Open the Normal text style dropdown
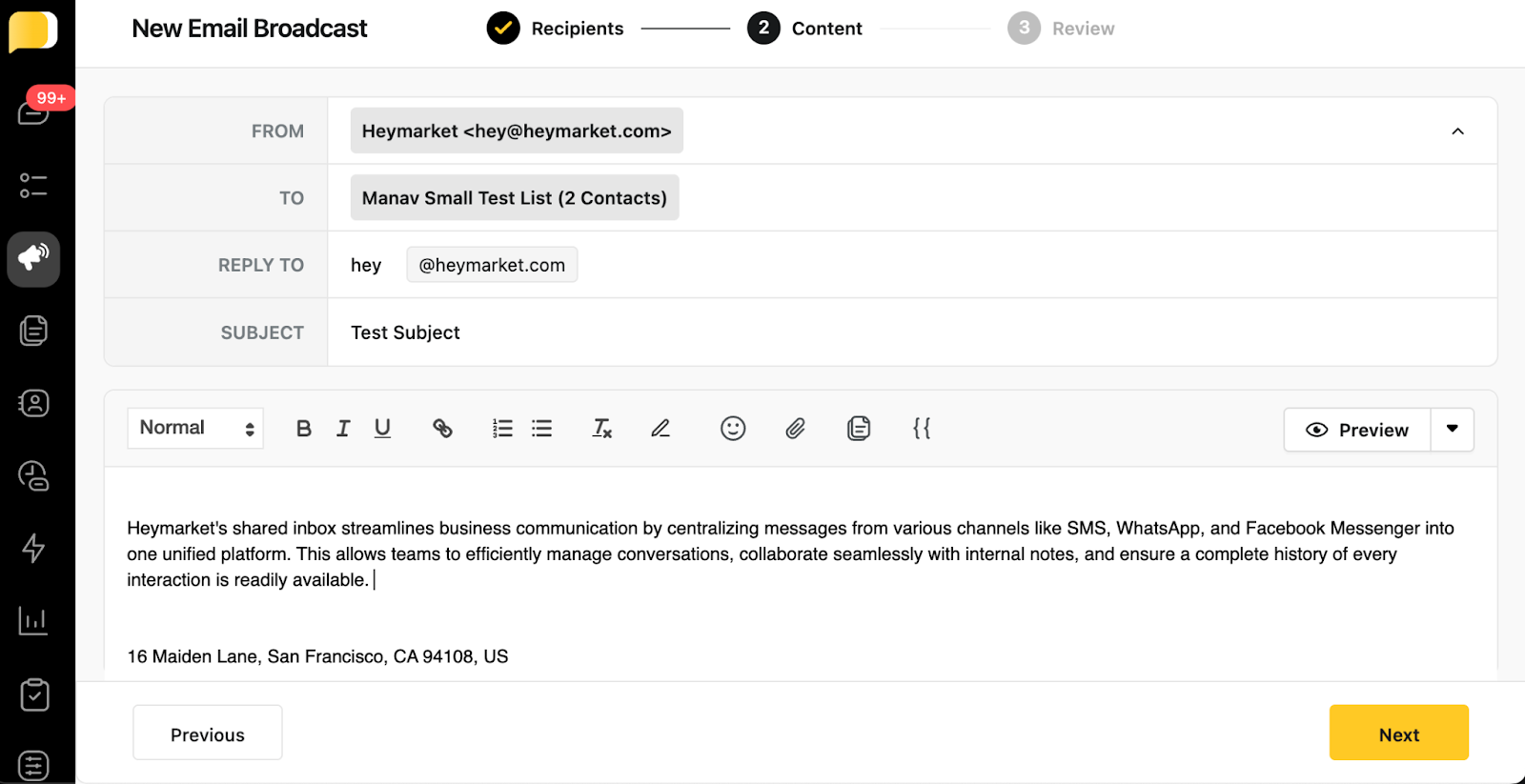1525x784 pixels. click(x=195, y=429)
